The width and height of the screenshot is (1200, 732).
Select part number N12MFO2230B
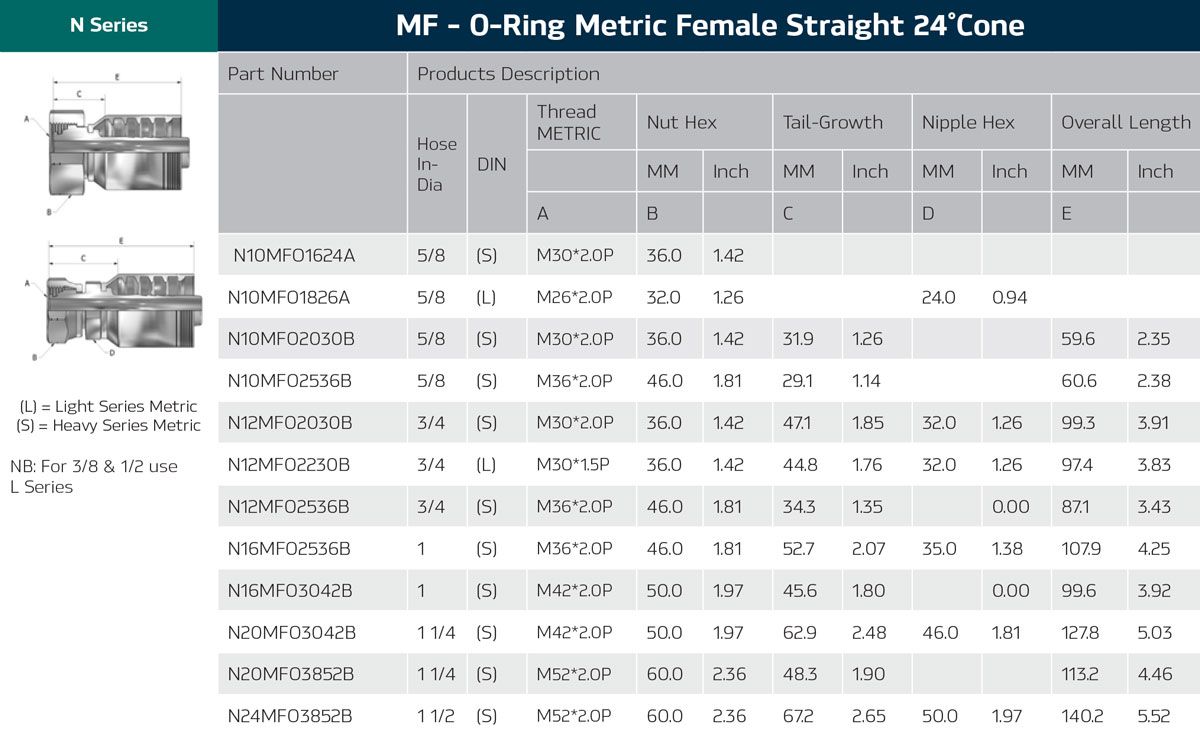(289, 465)
